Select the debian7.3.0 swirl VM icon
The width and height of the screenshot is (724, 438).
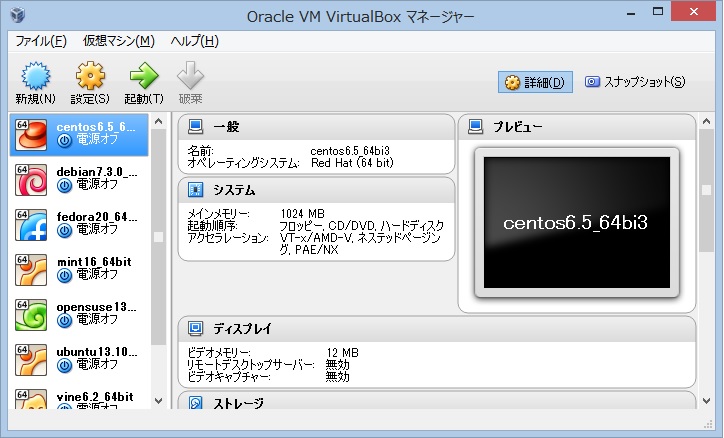[x=31, y=180]
